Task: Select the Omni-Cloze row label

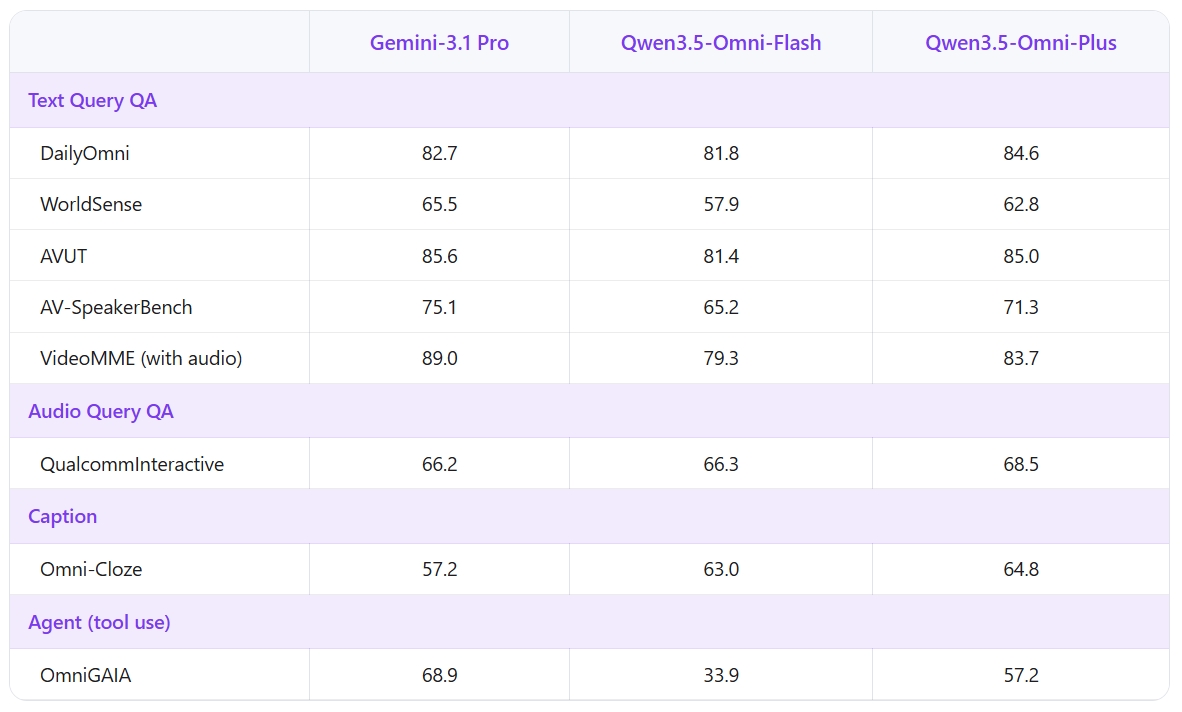Action: point(91,569)
